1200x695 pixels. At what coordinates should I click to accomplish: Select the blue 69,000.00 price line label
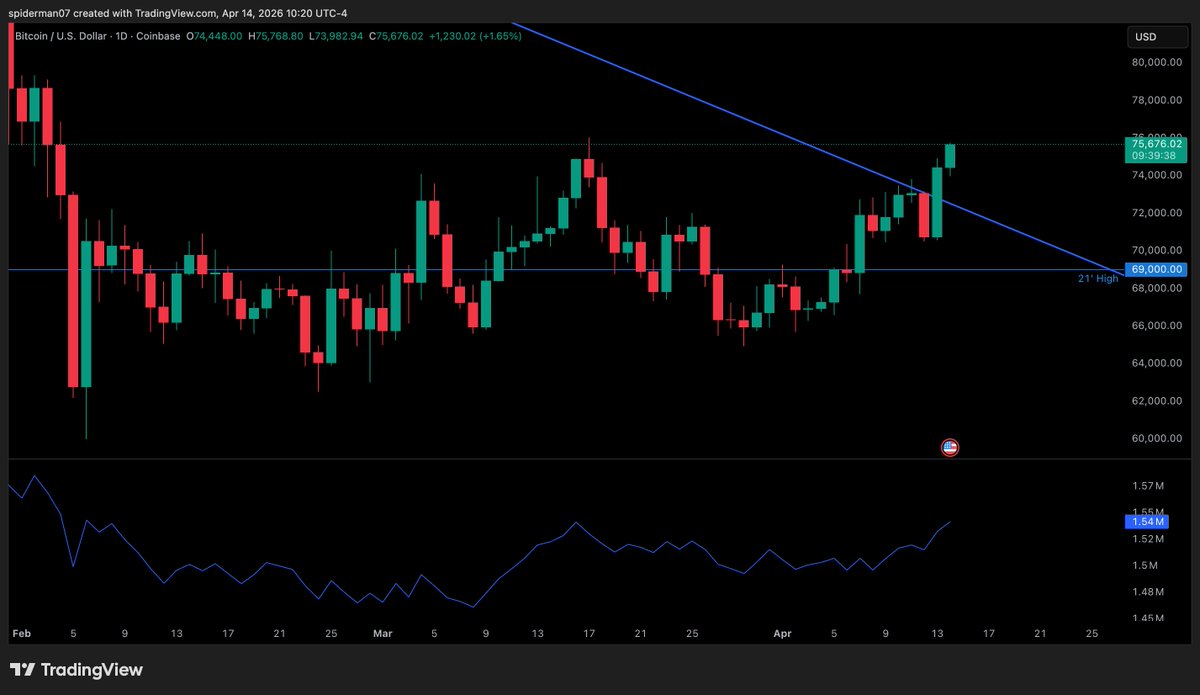pos(1154,269)
